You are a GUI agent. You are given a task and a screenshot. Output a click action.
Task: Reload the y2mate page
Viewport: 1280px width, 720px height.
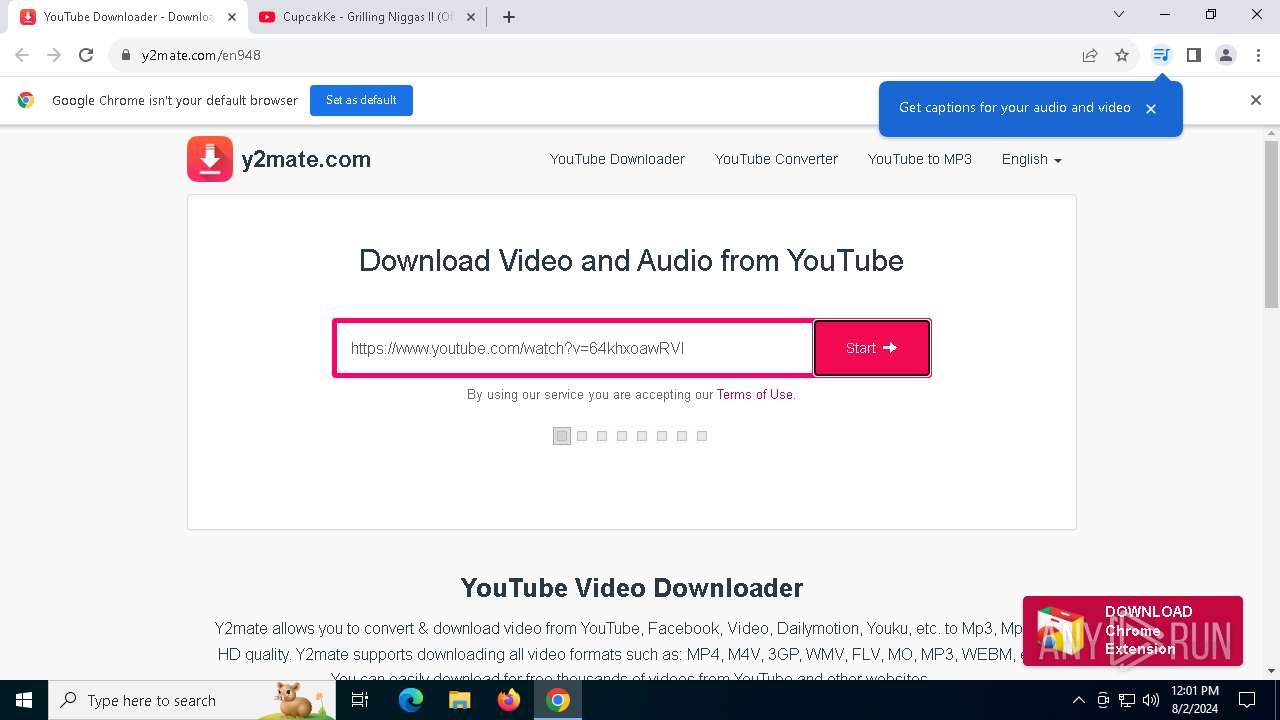tap(86, 55)
